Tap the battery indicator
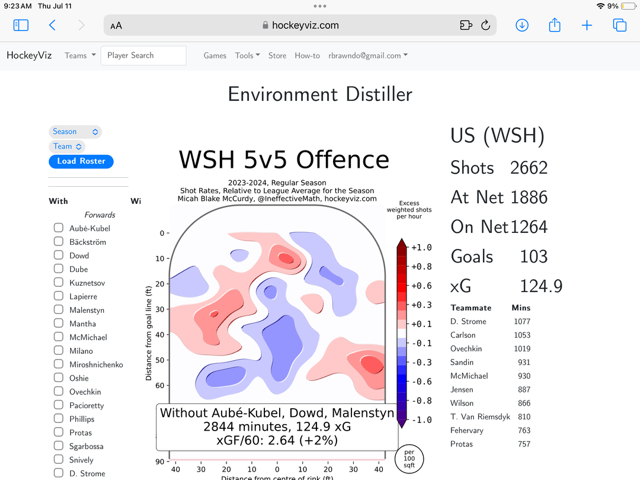640x480 pixels. [x=628, y=6]
